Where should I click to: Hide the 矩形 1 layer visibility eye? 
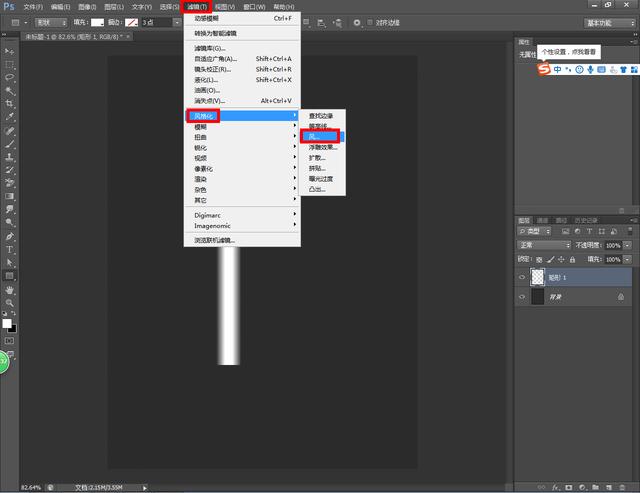[x=522, y=278]
